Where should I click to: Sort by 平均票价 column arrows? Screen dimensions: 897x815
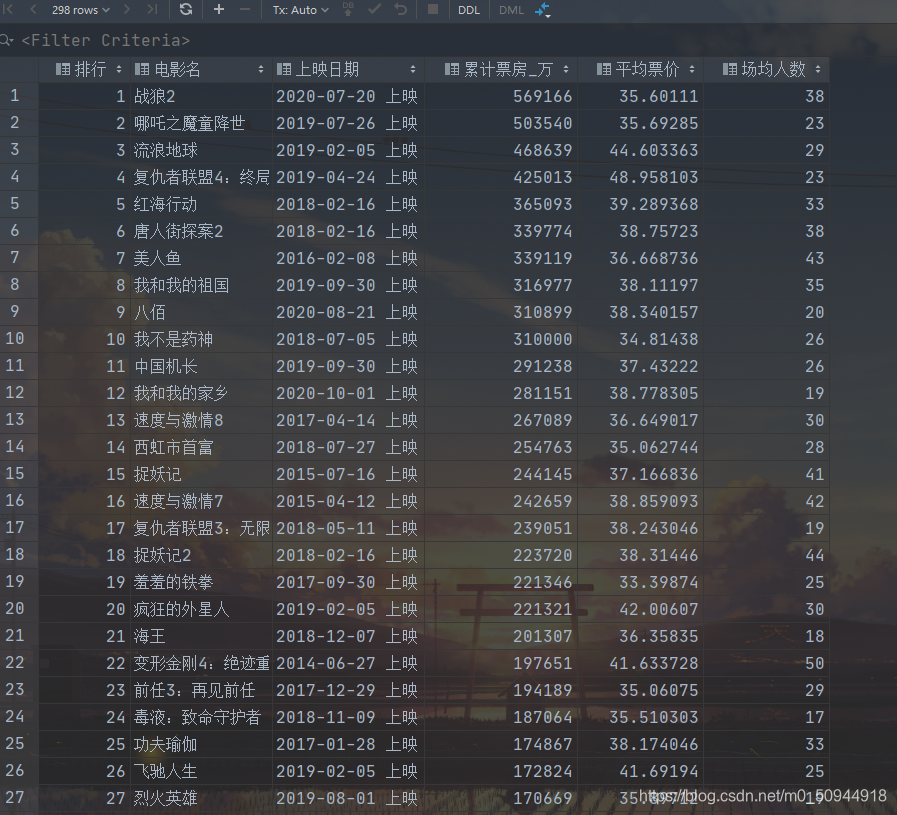tap(692, 70)
